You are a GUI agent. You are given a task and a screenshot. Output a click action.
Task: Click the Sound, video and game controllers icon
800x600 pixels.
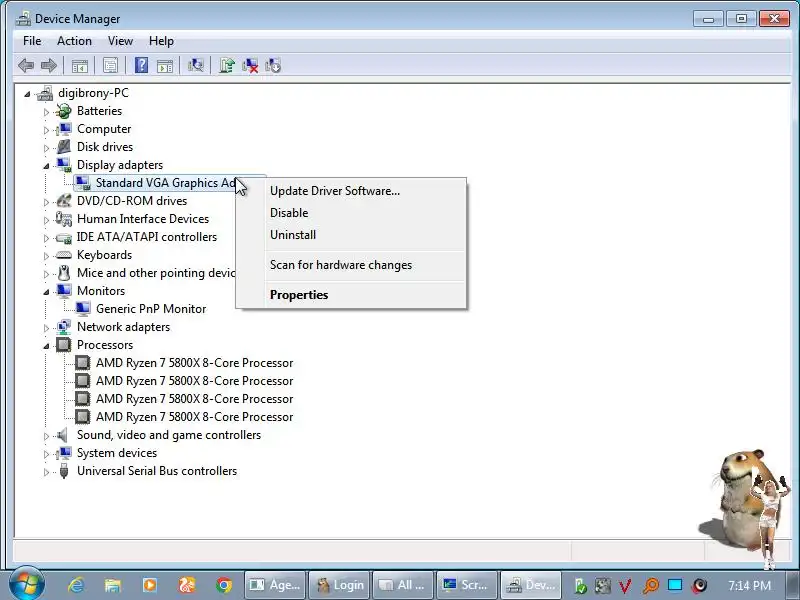62,435
